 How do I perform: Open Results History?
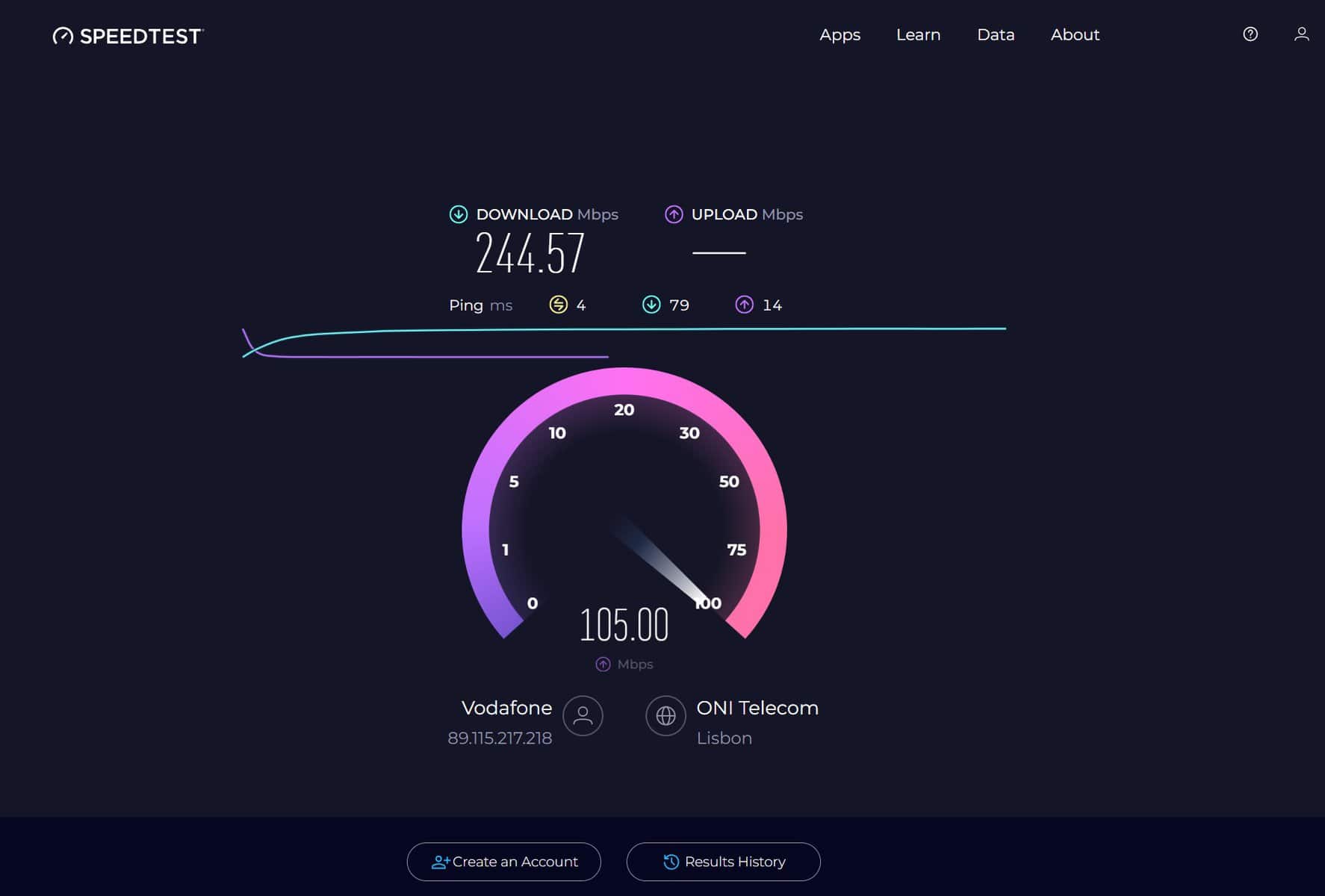723,862
